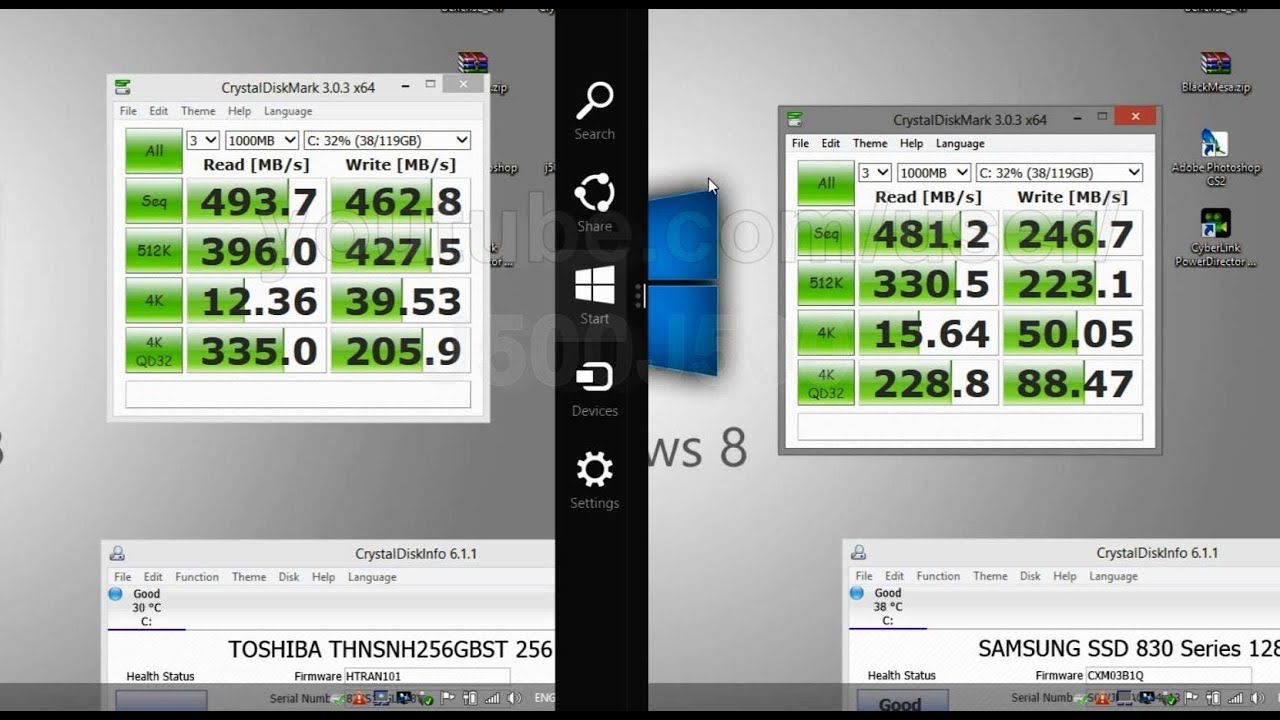Select the Adobe Photoshop CS2 desktop shortcut
The height and width of the screenshot is (720, 1280).
click(1215, 158)
